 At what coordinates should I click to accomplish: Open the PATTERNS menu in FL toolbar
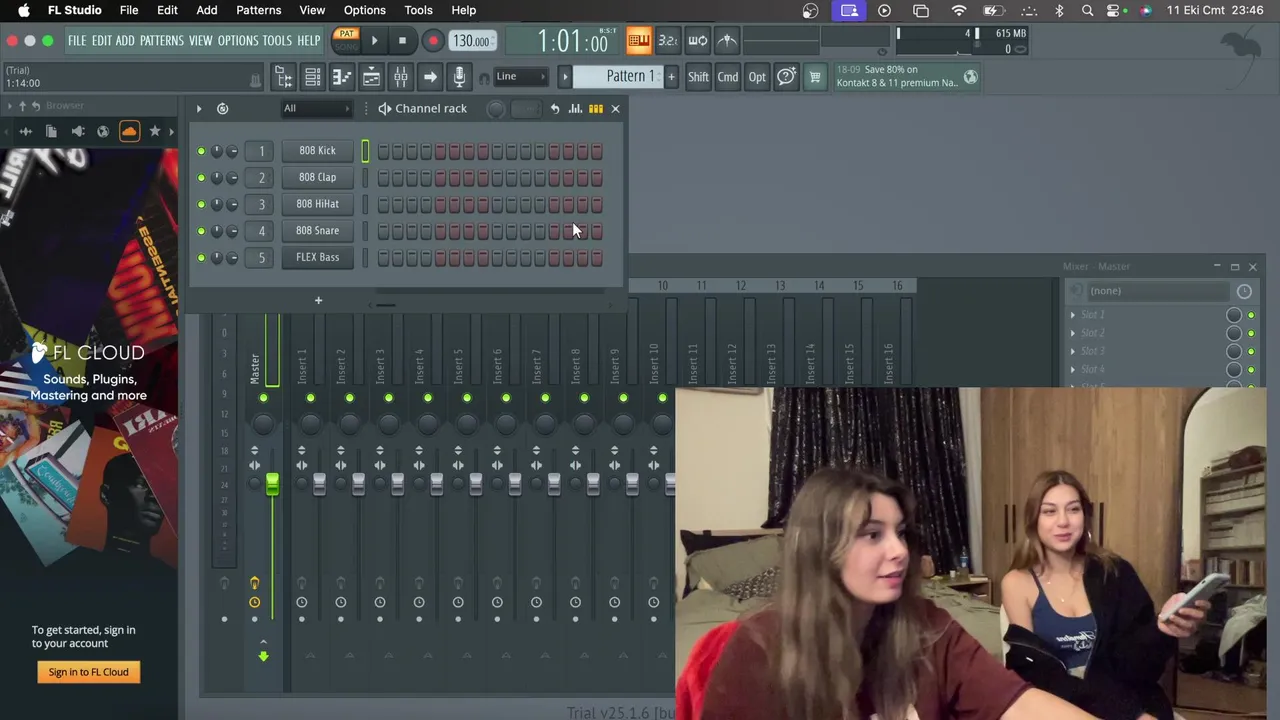(x=161, y=41)
